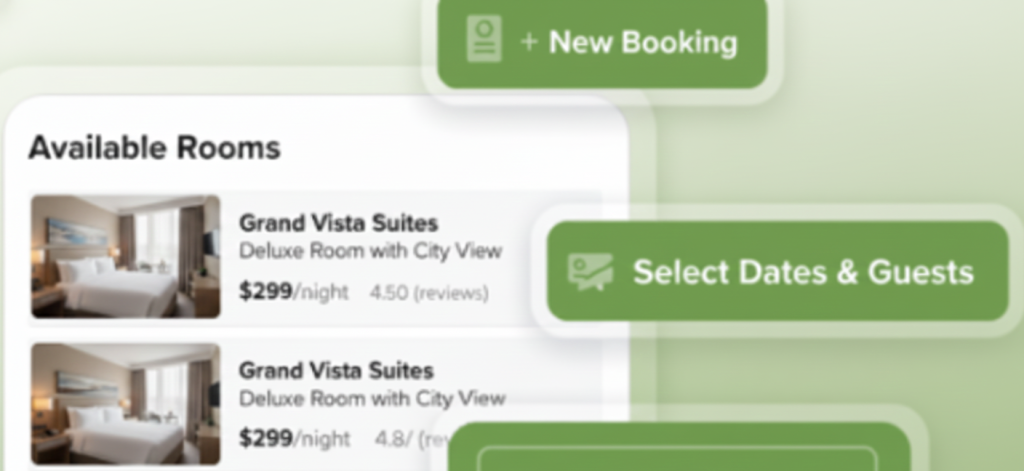The height and width of the screenshot is (471, 1024).
Task: Select "Deluxe Room with City View" in 4.50-rated listing
Action: point(370,250)
